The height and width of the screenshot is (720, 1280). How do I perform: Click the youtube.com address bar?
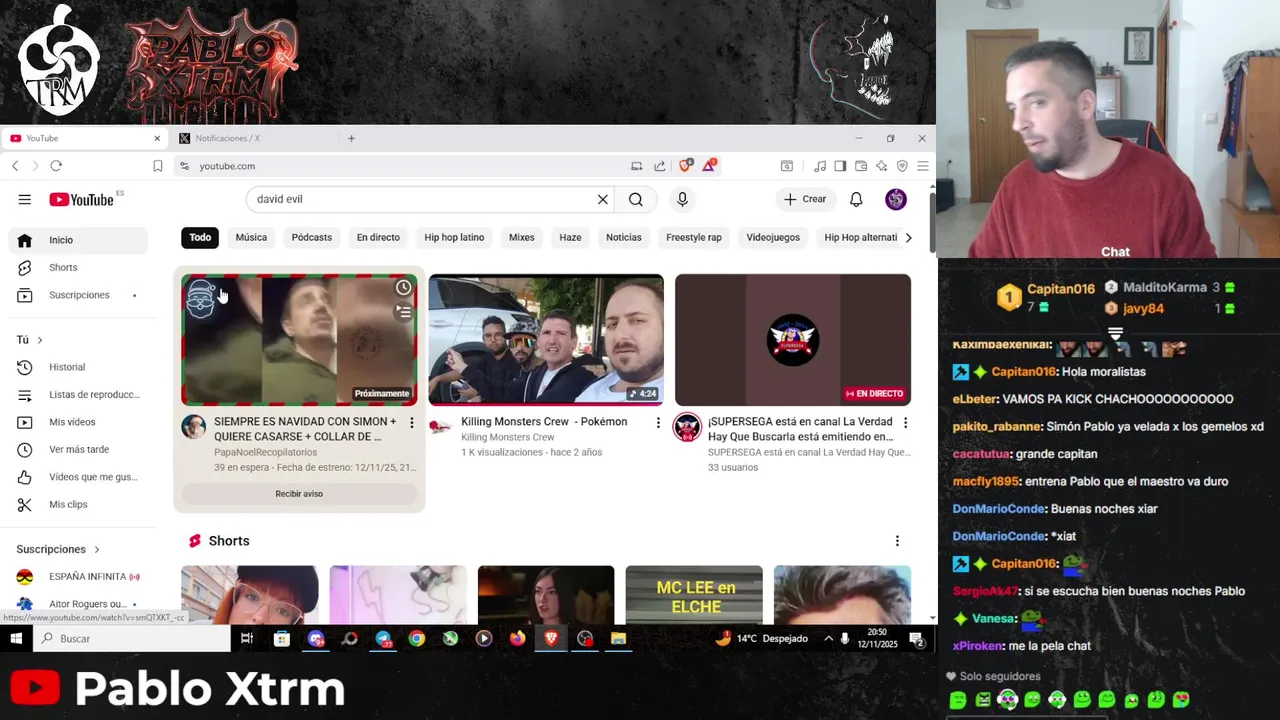pyautogui.click(x=400, y=166)
